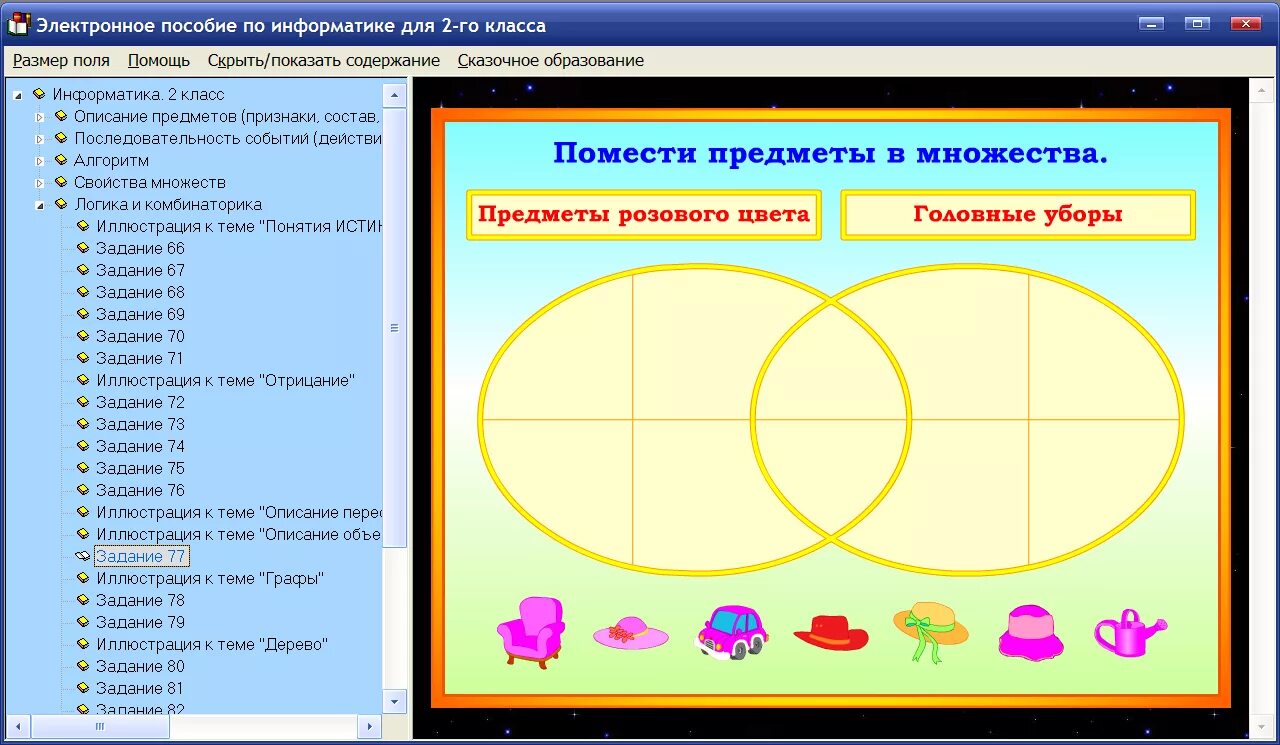Click the Головные уборы set label

point(1018,214)
